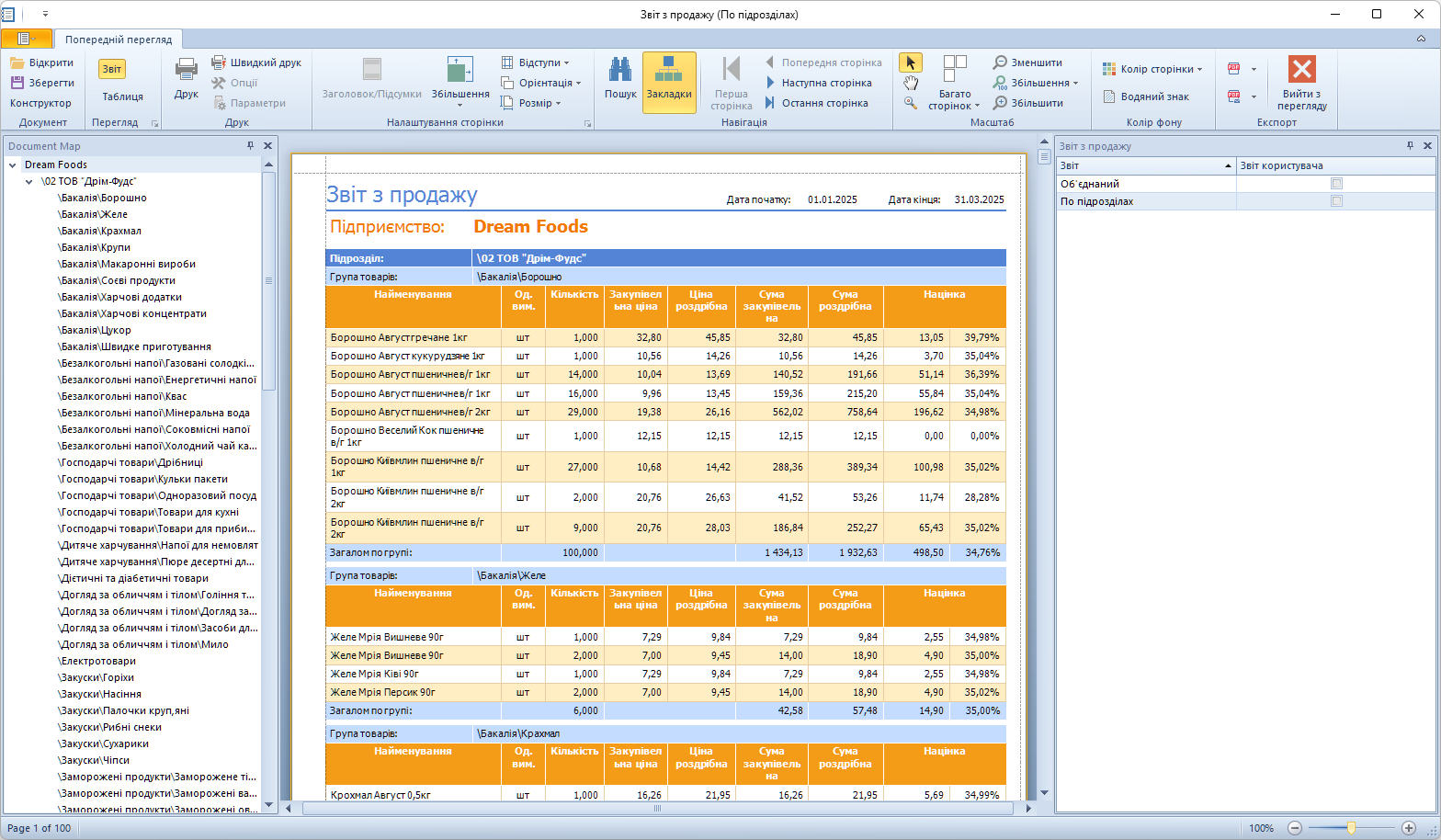Select \Закуски\Чіпси bookmark

[x=94, y=760]
